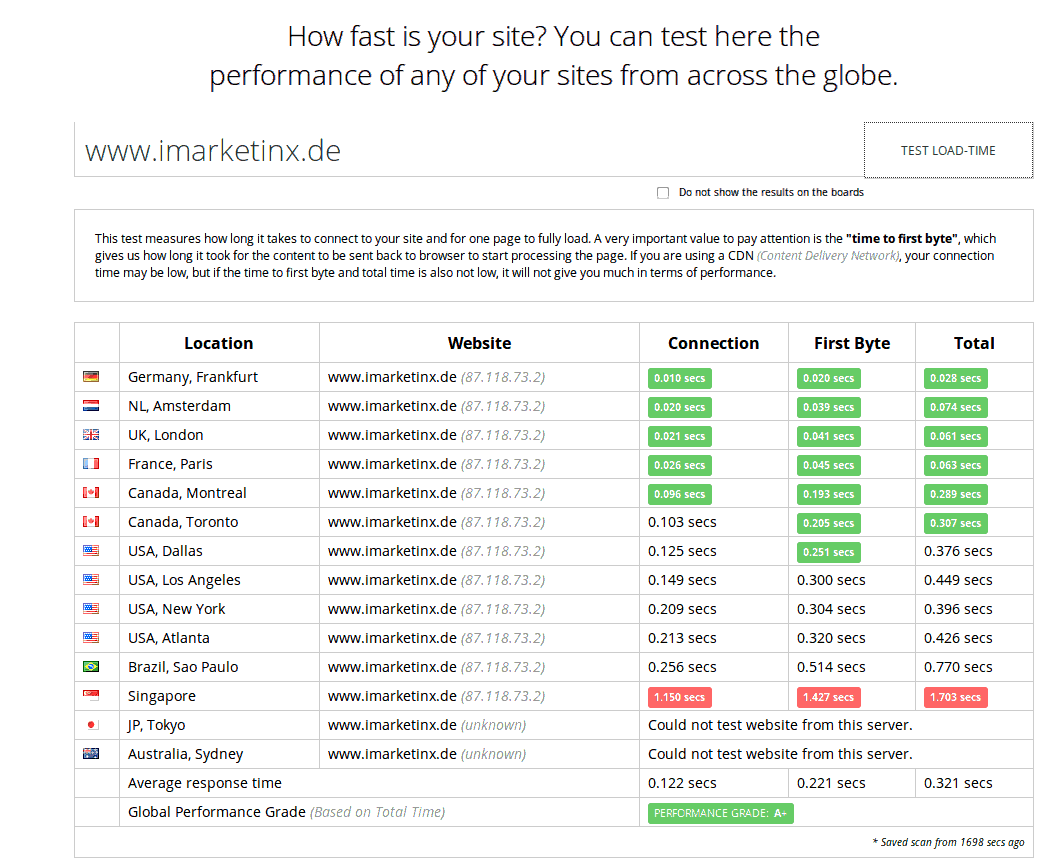This screenshot has height=865, width=1057.
Task: Click the Japan flag icon
Action: pos(91,725)
